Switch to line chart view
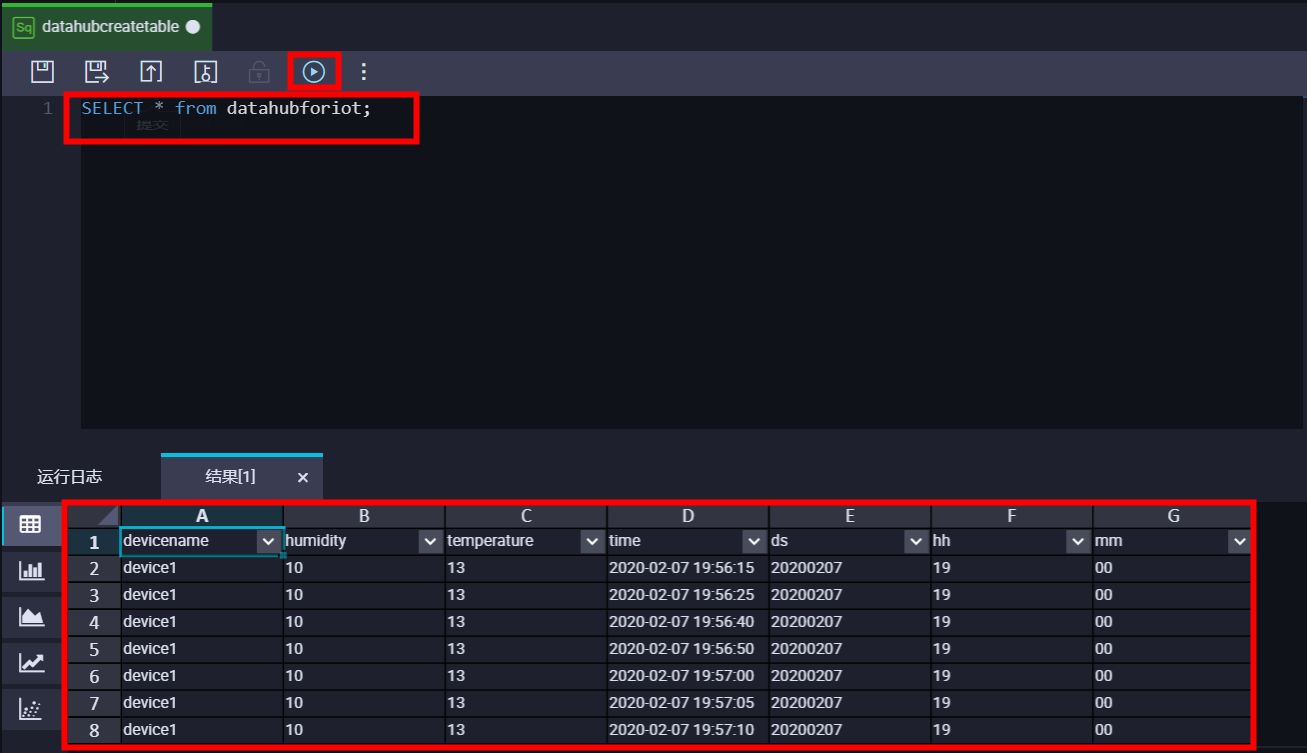Image resolution: width=1307 pixels, height=753 pixels. (31, 662)
